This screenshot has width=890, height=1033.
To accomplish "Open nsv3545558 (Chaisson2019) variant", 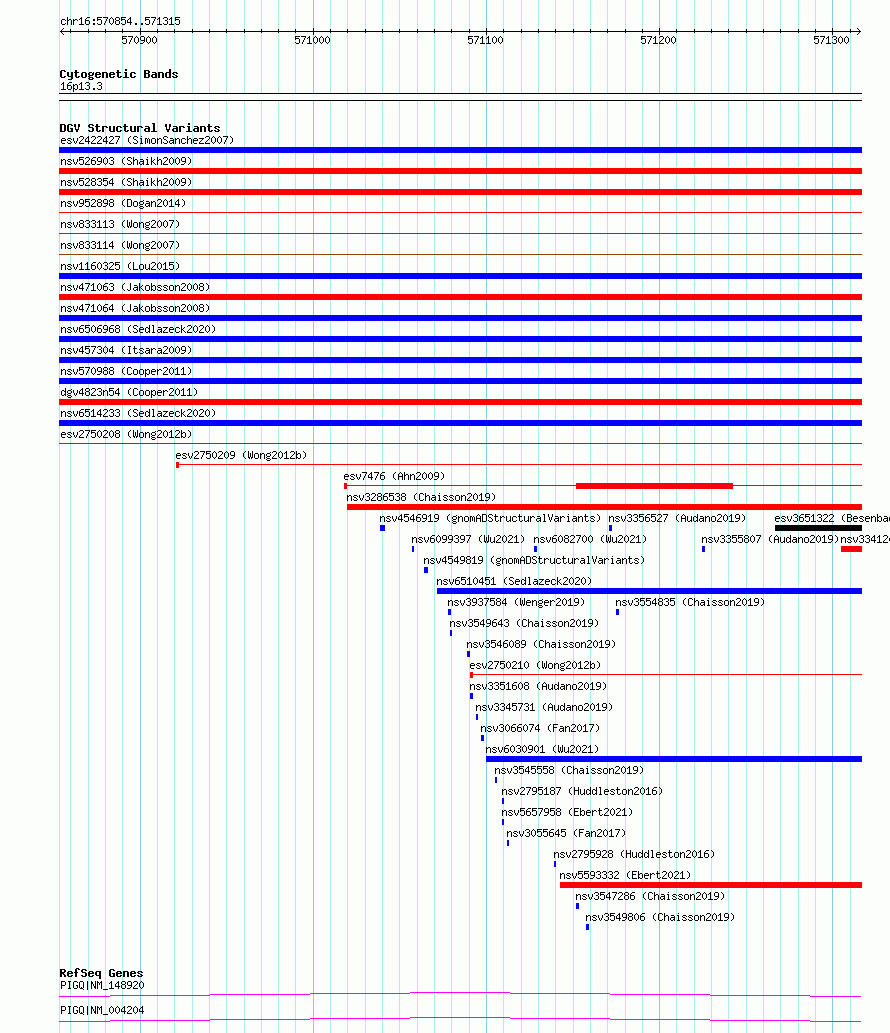I will click(569, 771).
